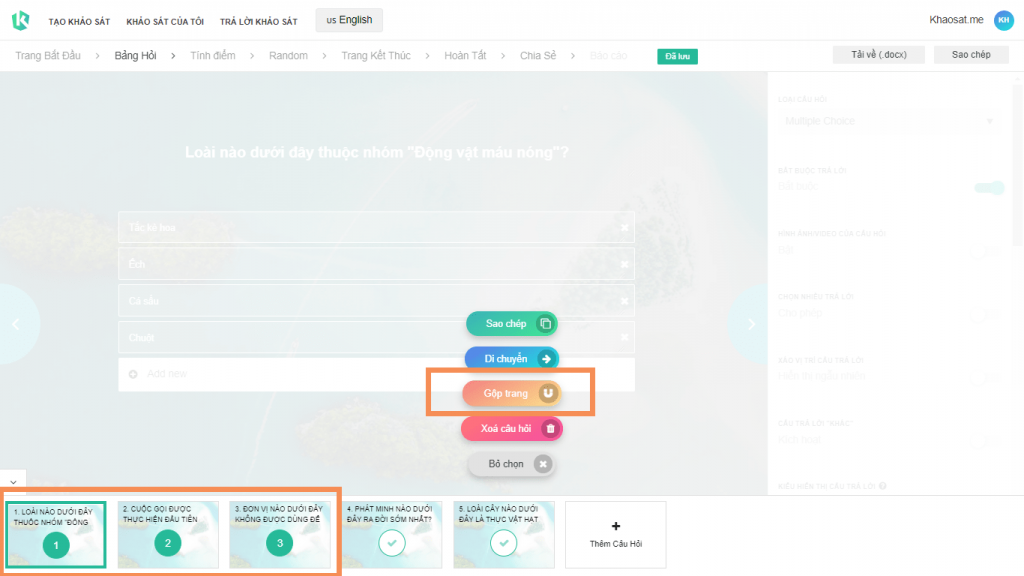Go to the Báo cáo step
The height and width of the screenshot is (576, 1024).
[x=608, y=56]
